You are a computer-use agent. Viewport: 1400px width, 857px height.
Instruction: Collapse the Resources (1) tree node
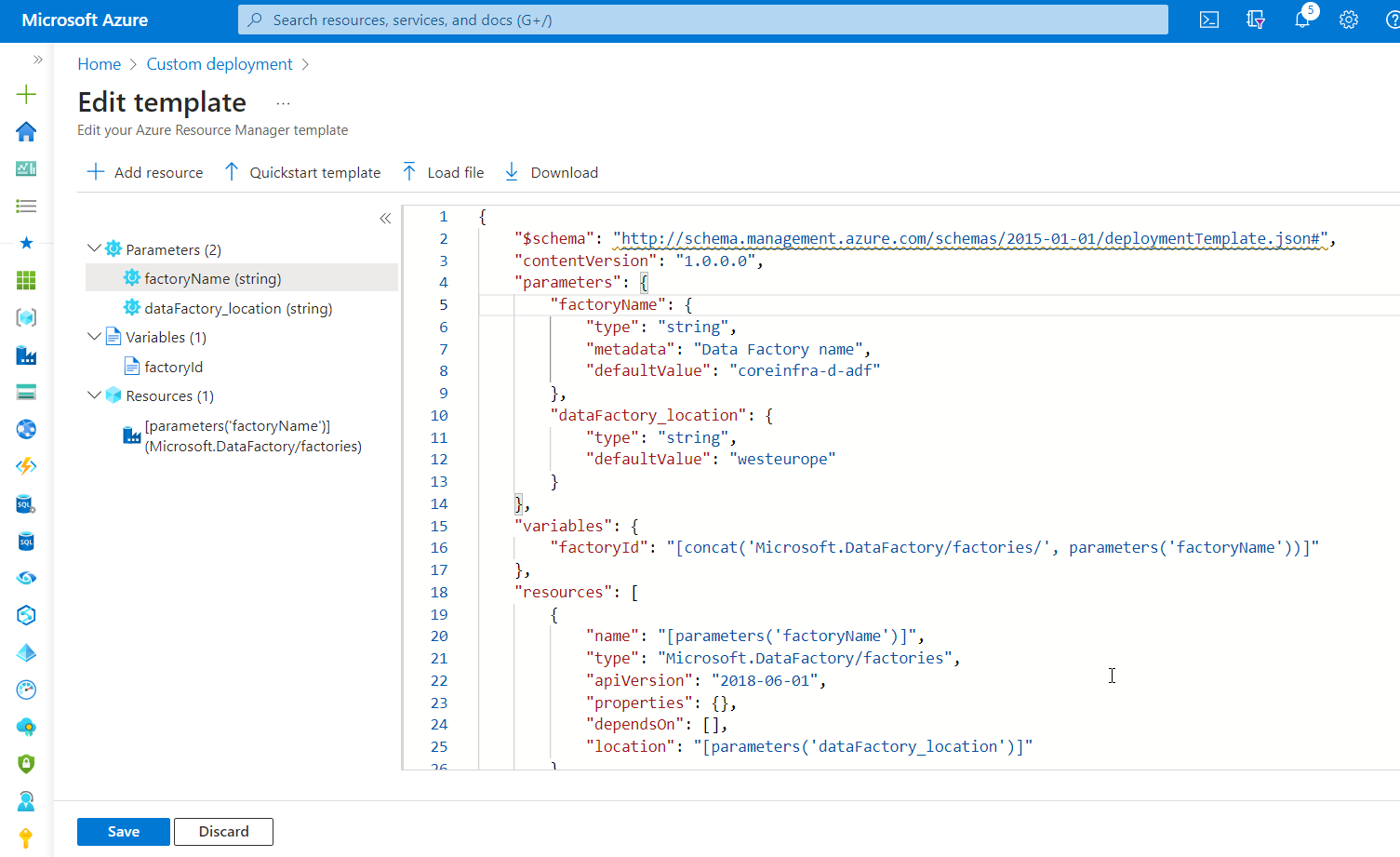click(x=94, y=395)
